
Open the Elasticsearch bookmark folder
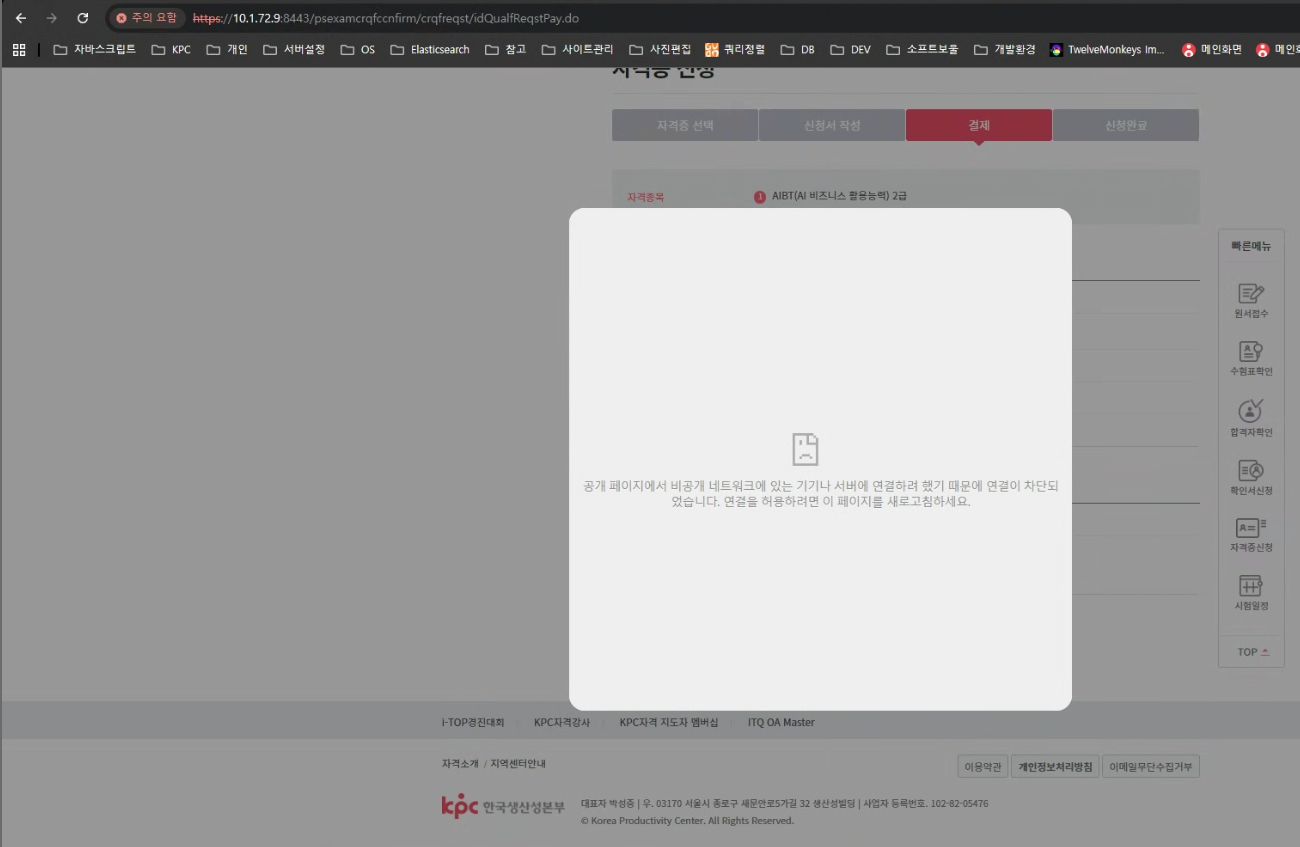click(430, 49)
